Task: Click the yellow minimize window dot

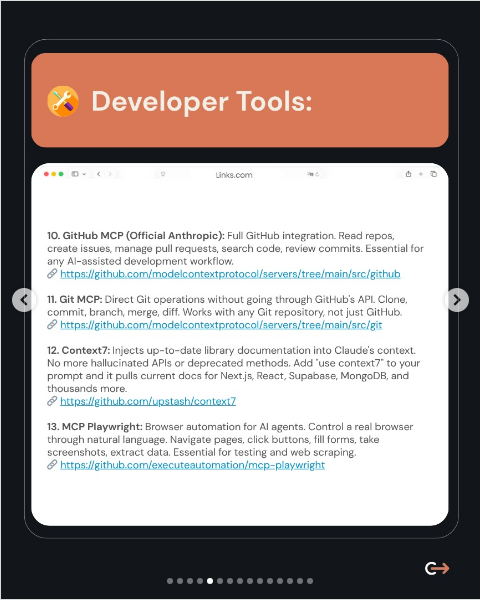Action: pos(54,174)
